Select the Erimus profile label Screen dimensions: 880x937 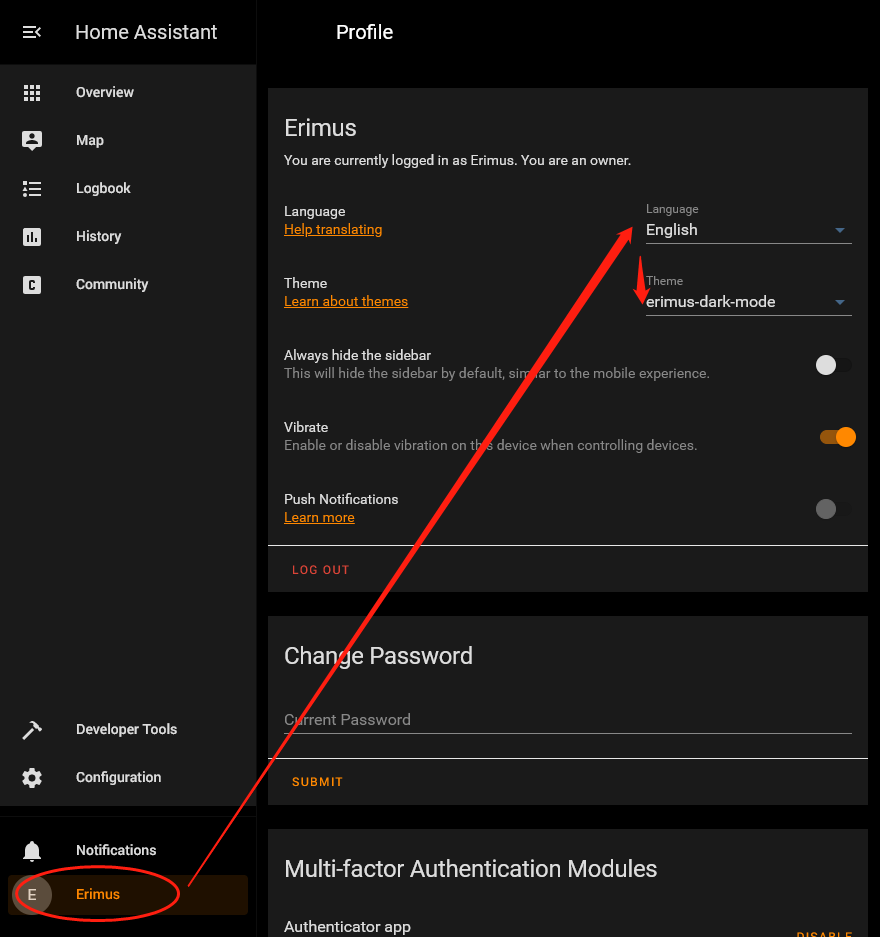98,895
